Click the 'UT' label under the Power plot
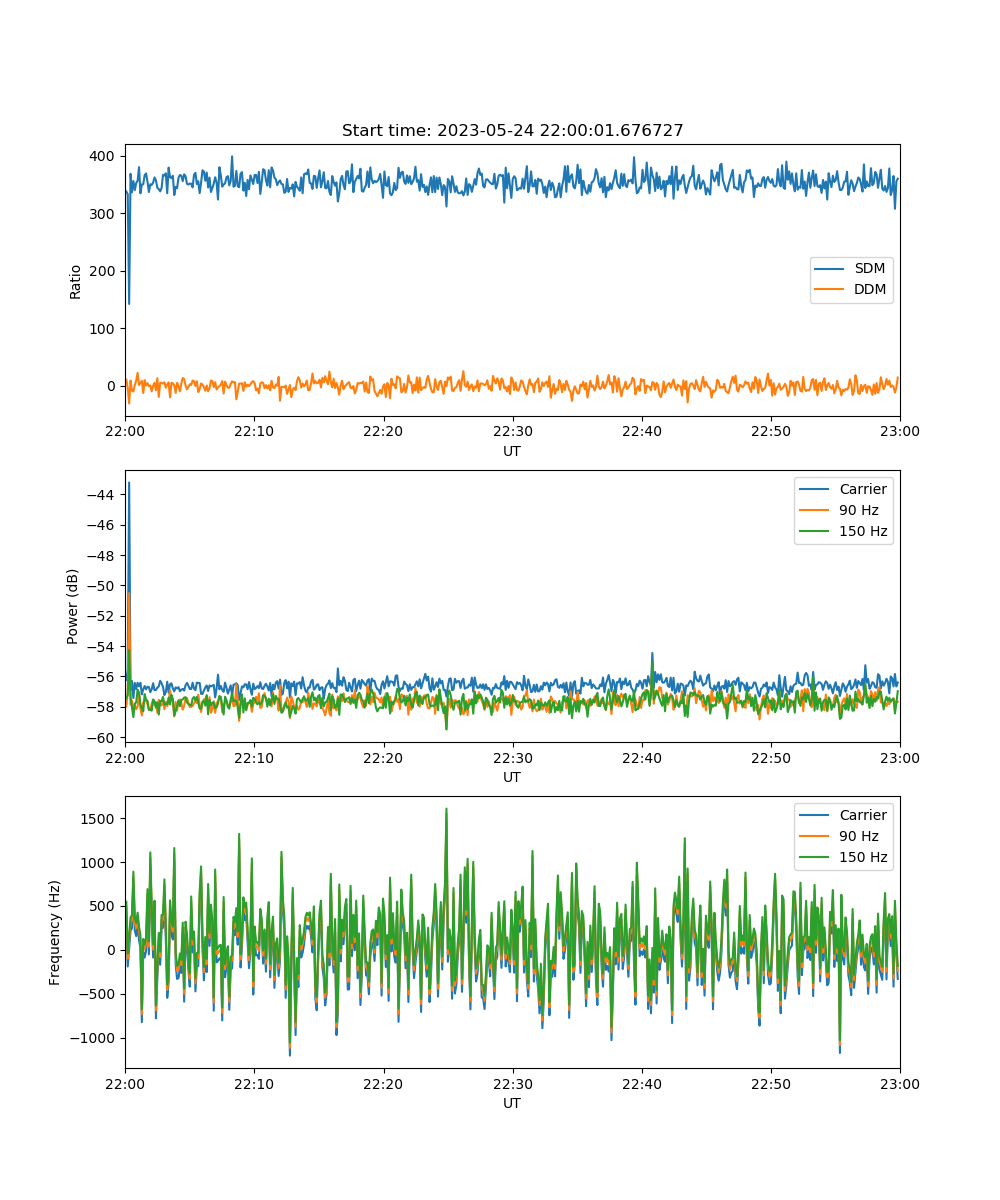Image resolution: width=1000 pixels, height=1200 pixels. (512, 778)
